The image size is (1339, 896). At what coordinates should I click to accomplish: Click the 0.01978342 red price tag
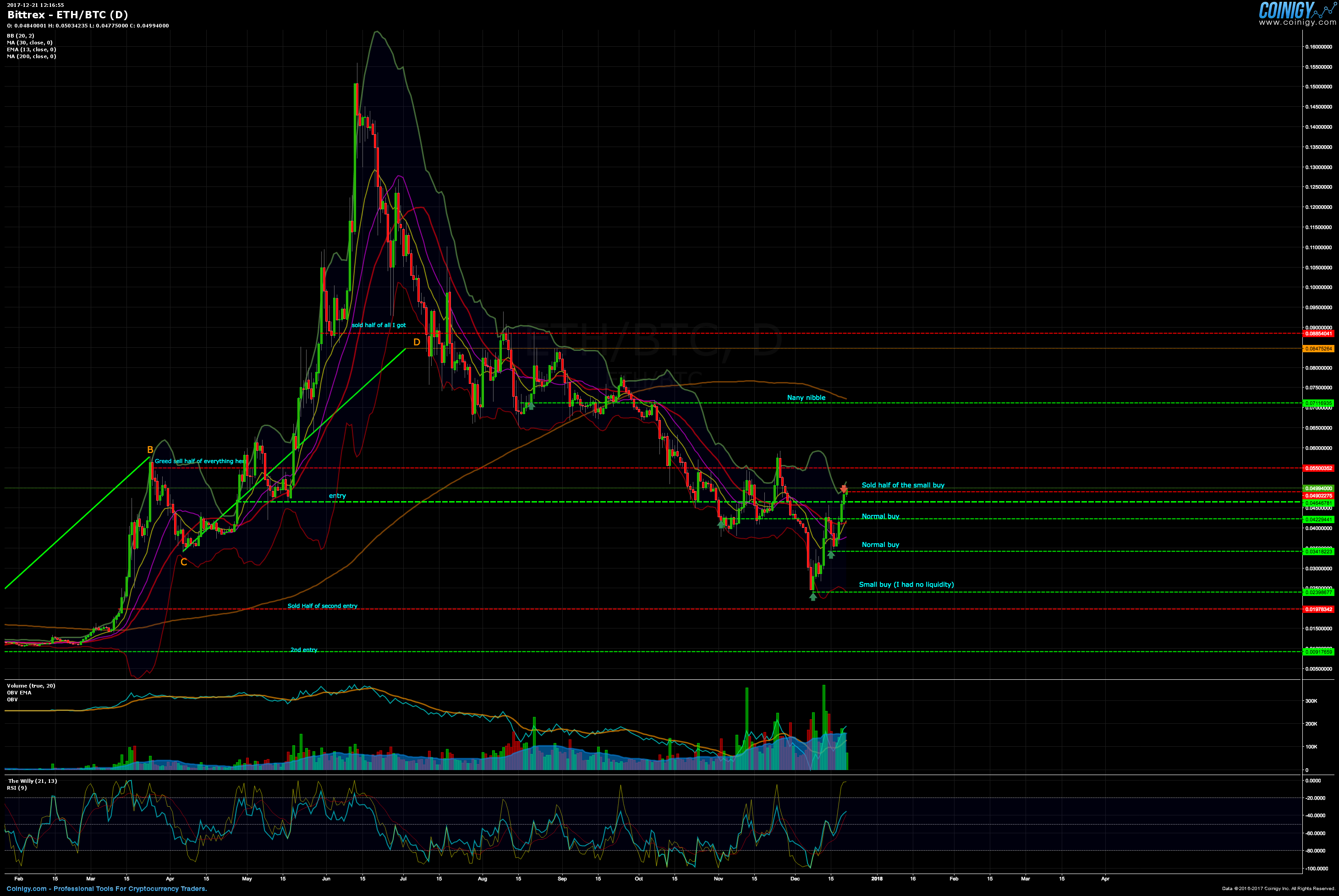[x=1319, y=610]
